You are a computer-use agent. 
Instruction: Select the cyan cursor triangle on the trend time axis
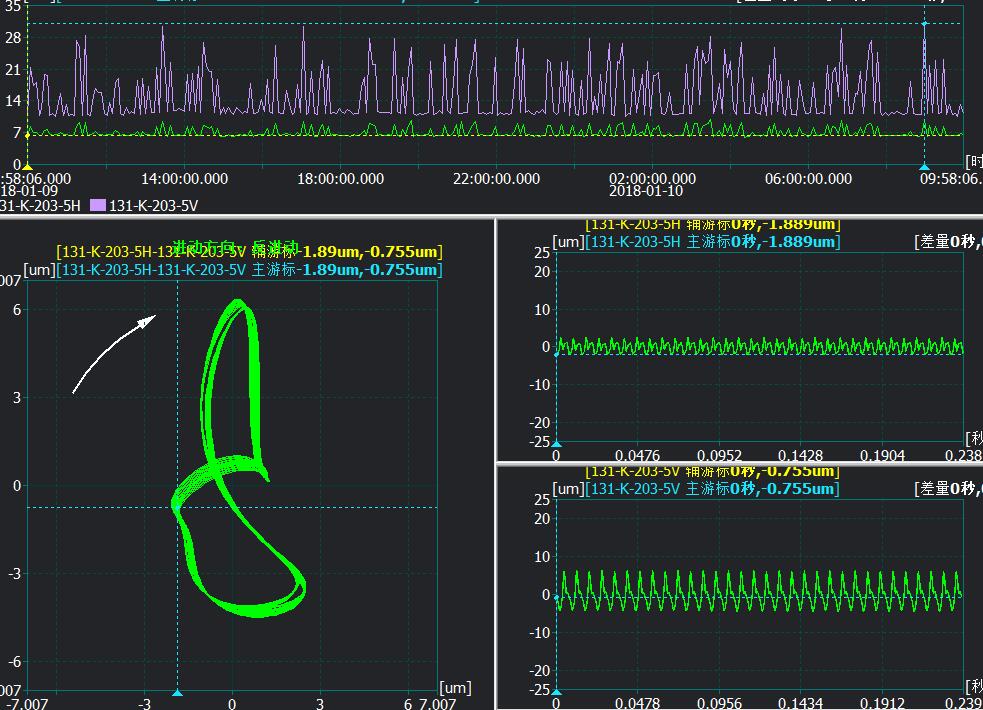924,166
